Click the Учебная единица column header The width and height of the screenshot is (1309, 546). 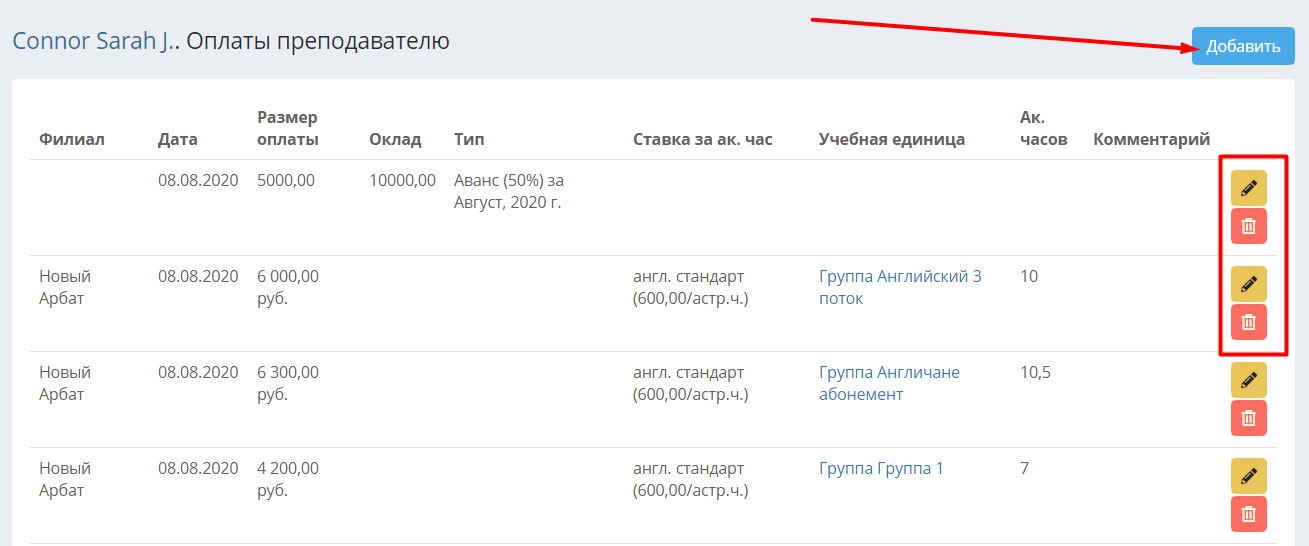tap(892, 139)
